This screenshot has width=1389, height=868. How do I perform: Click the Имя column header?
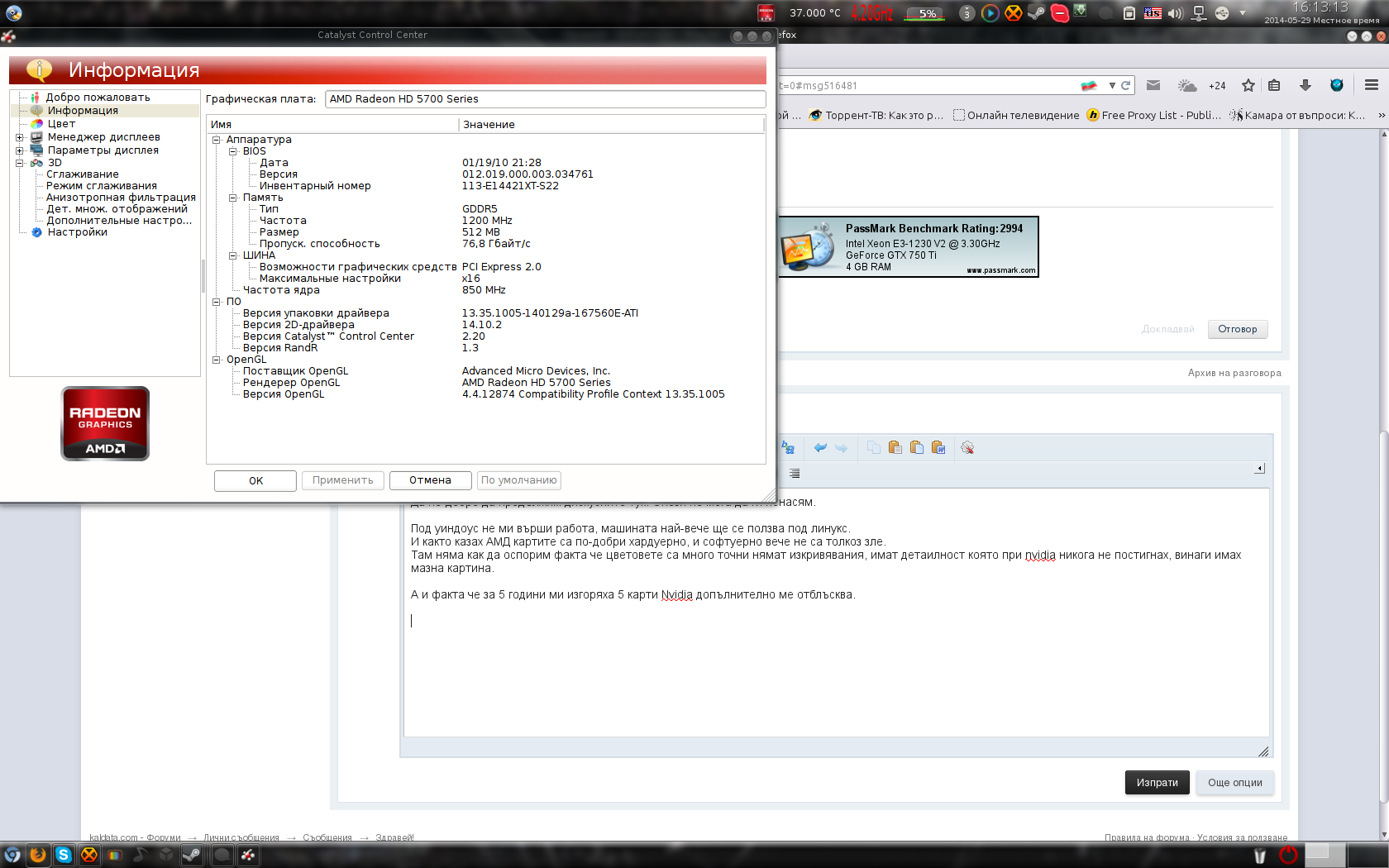(332, 125)
